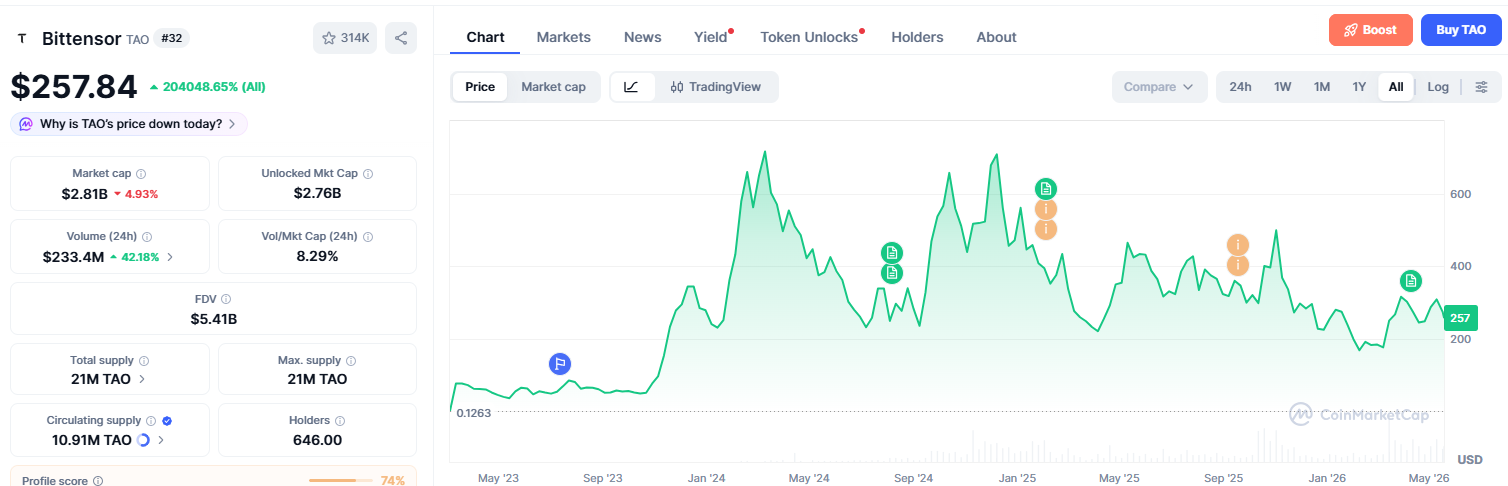This screenshot has height=486, width=1508.
Task: Click the Max. supply info icon
Action: coord(351,360)
